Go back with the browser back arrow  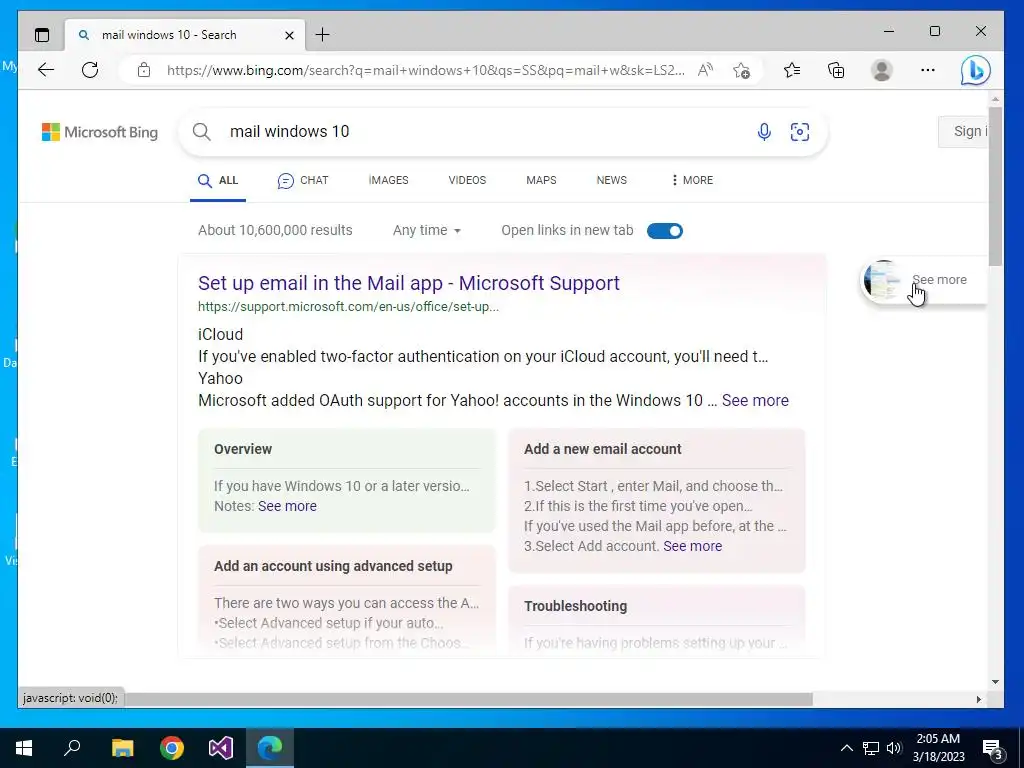pos(46,70)
